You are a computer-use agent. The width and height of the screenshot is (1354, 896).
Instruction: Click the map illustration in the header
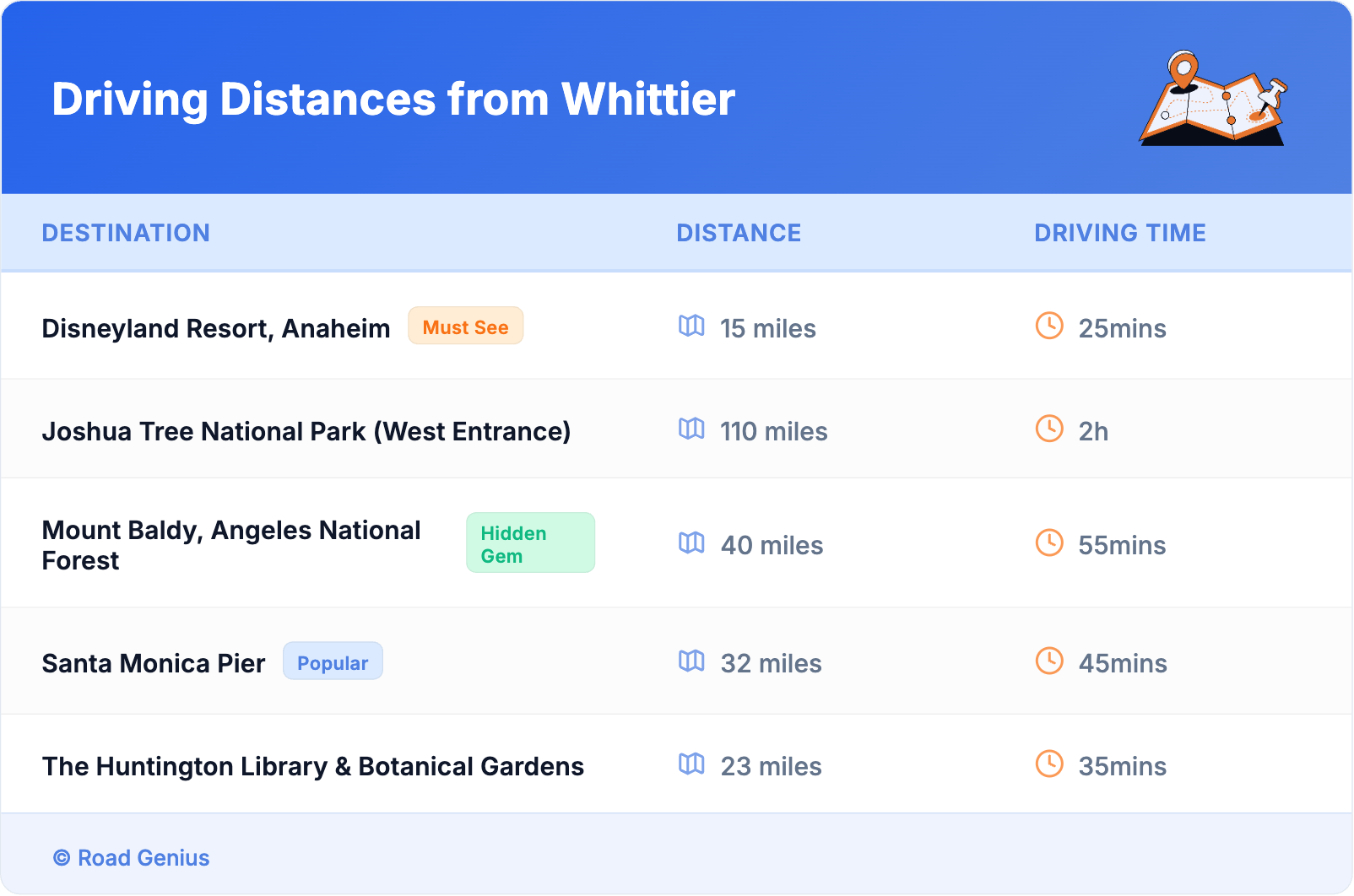point(1213,100)
